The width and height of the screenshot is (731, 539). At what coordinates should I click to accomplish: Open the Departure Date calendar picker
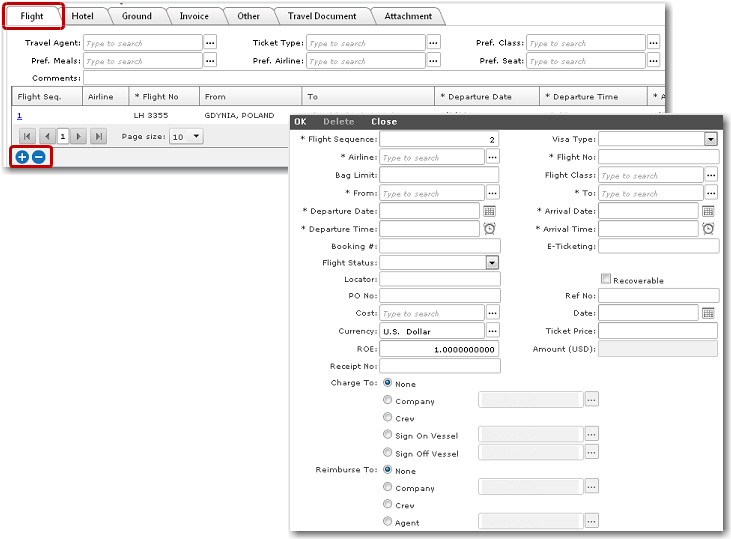pos(489,211)
